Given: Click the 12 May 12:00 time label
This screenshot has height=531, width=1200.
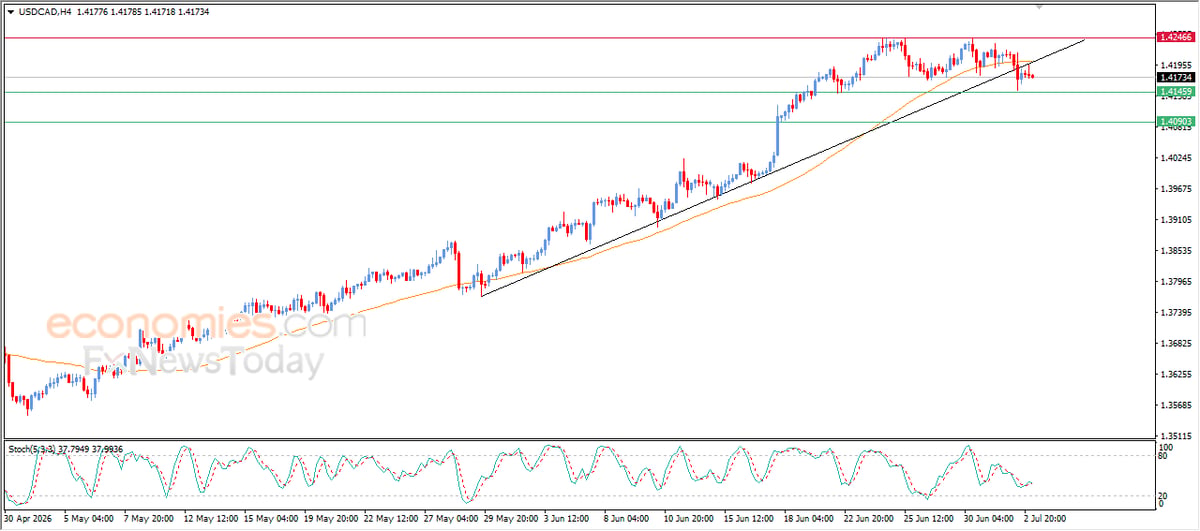Looking at the screenshot, I should pyautogui.click(x=212, y=520).
